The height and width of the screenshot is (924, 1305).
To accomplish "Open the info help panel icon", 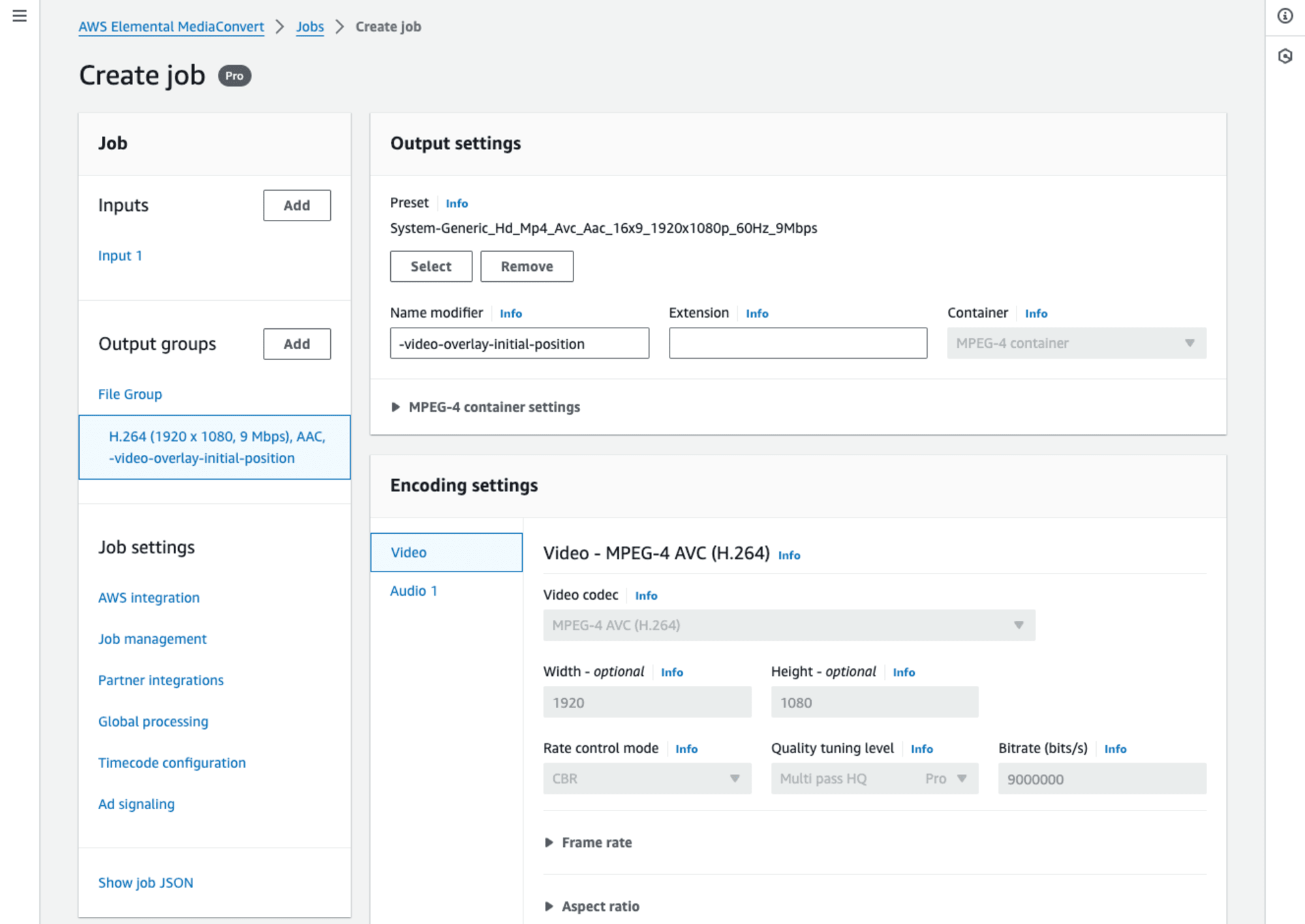I will 1285,16.
